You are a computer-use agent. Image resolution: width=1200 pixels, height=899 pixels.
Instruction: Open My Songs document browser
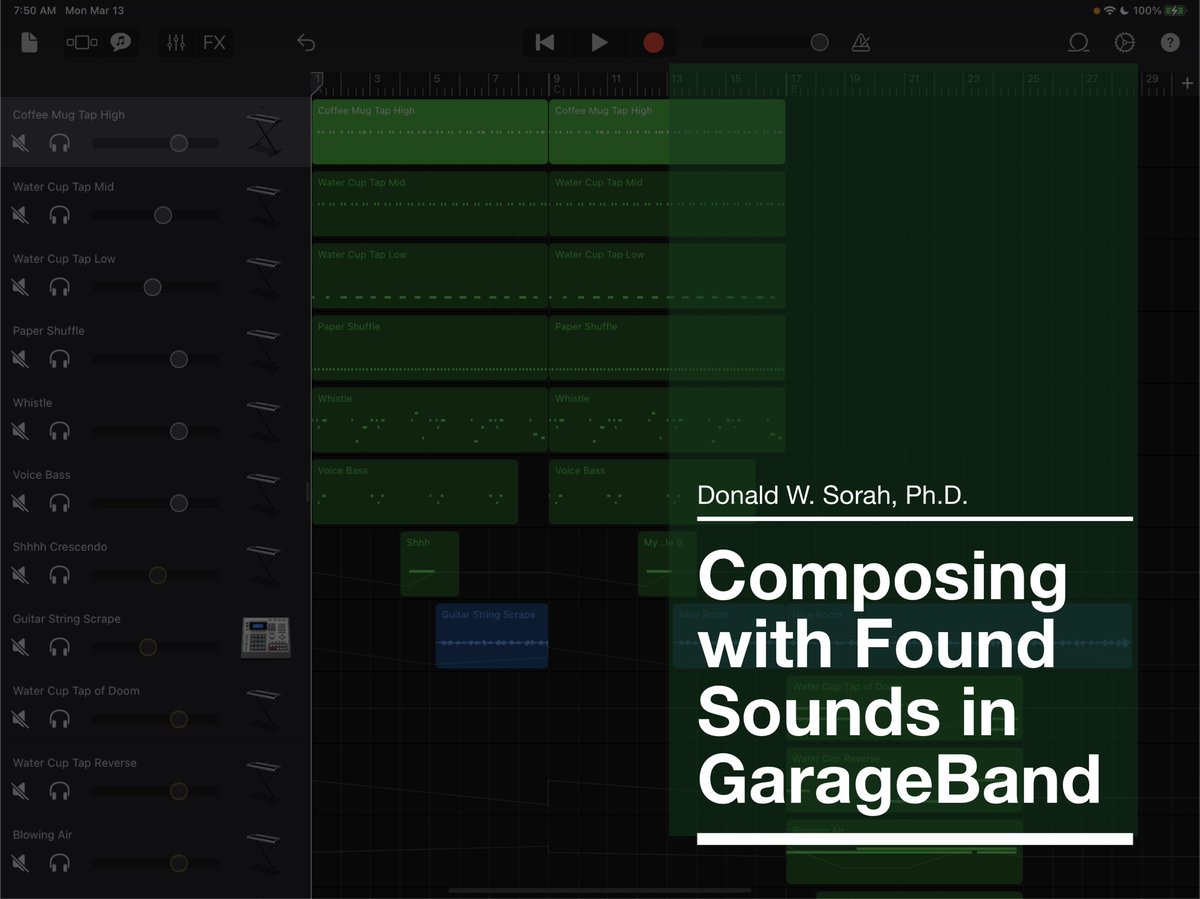point(29,43)
